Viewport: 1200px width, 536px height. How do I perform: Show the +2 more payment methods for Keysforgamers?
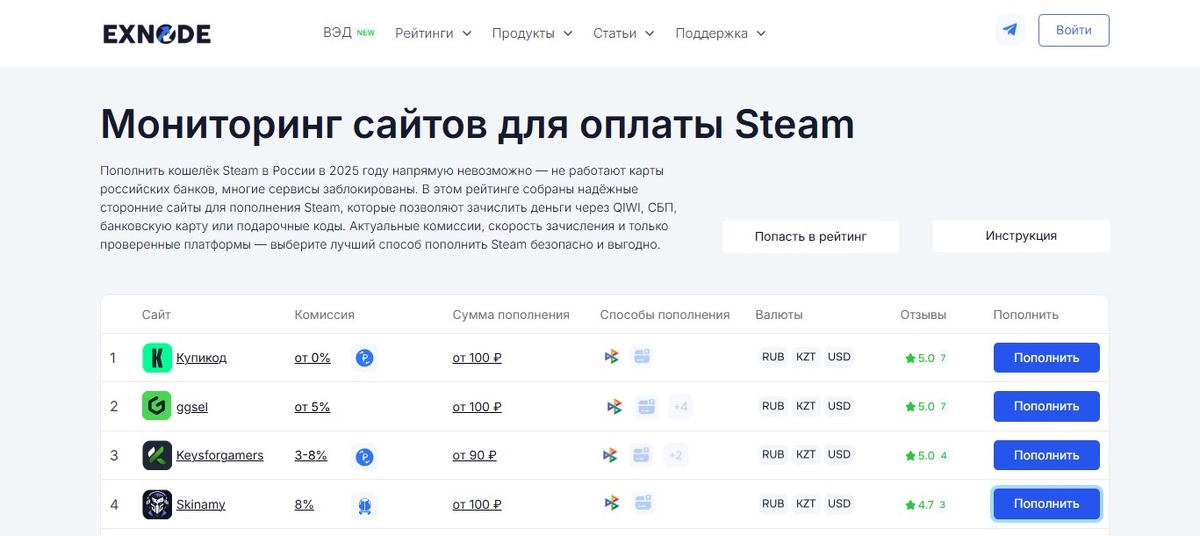[x=676, y=455]
